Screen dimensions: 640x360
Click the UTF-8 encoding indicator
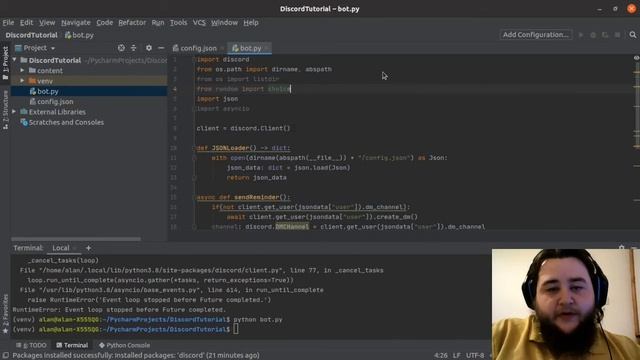(475, 356)
